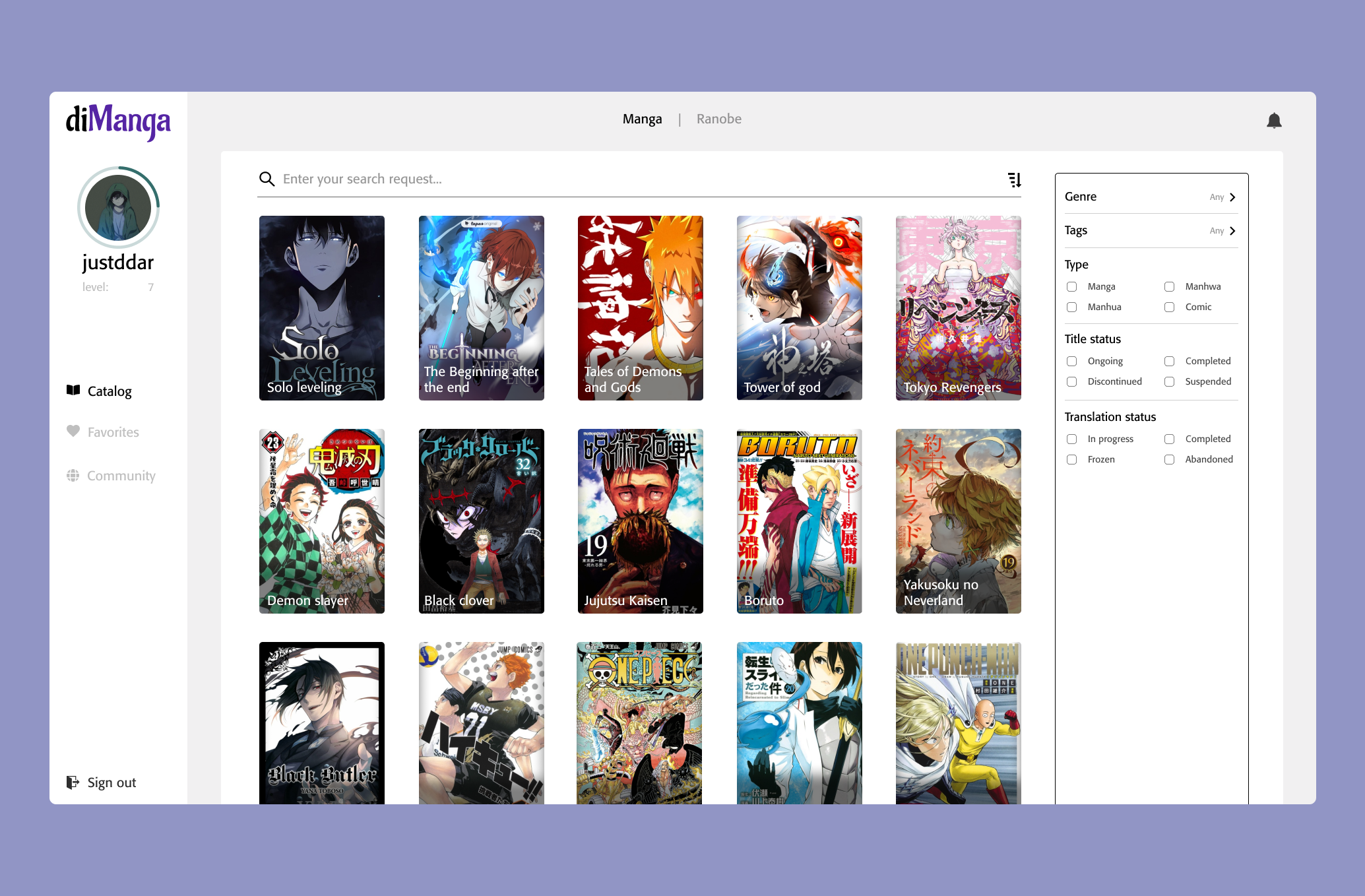1365x896 pixels.
Task: Click the sort icon beside search bar
Action: coord(1015,179)
